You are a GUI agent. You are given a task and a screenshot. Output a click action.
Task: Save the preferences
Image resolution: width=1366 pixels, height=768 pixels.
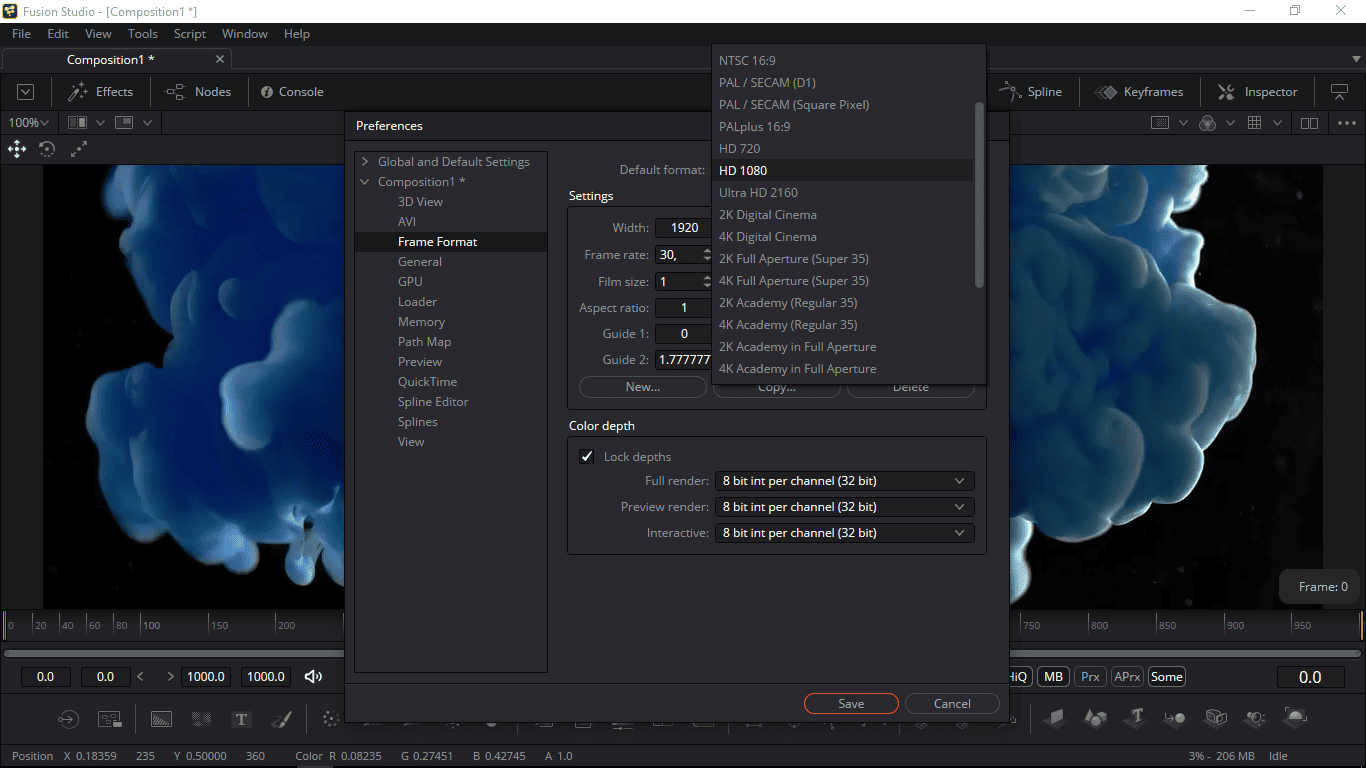coord(851,704)
